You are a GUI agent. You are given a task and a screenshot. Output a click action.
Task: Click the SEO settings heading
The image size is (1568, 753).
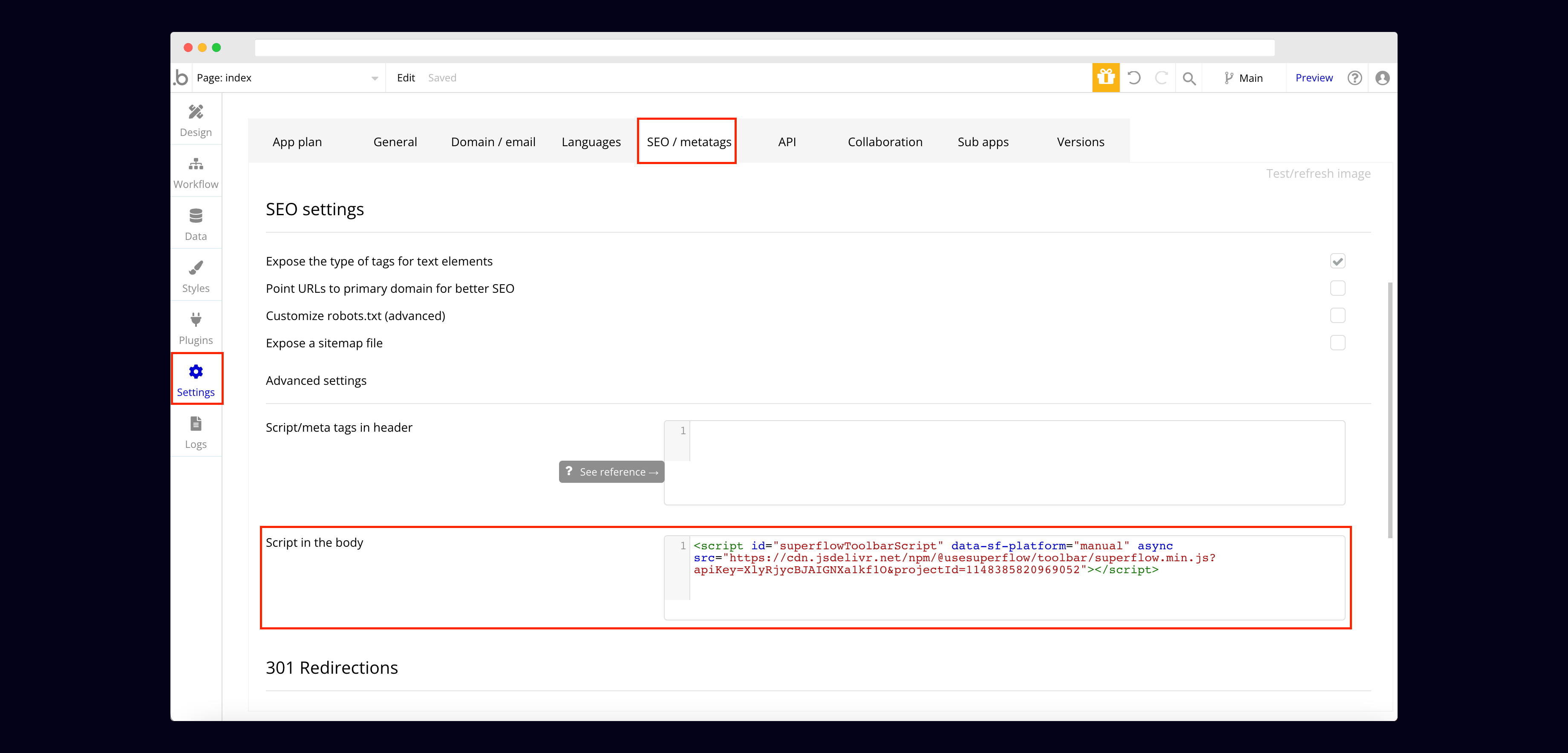(315, 209)
